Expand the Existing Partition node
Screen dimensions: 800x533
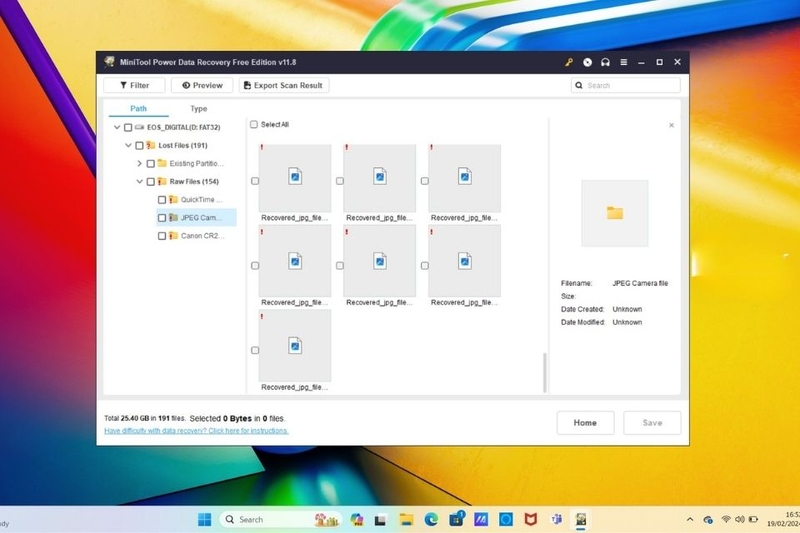coord(139,164)
